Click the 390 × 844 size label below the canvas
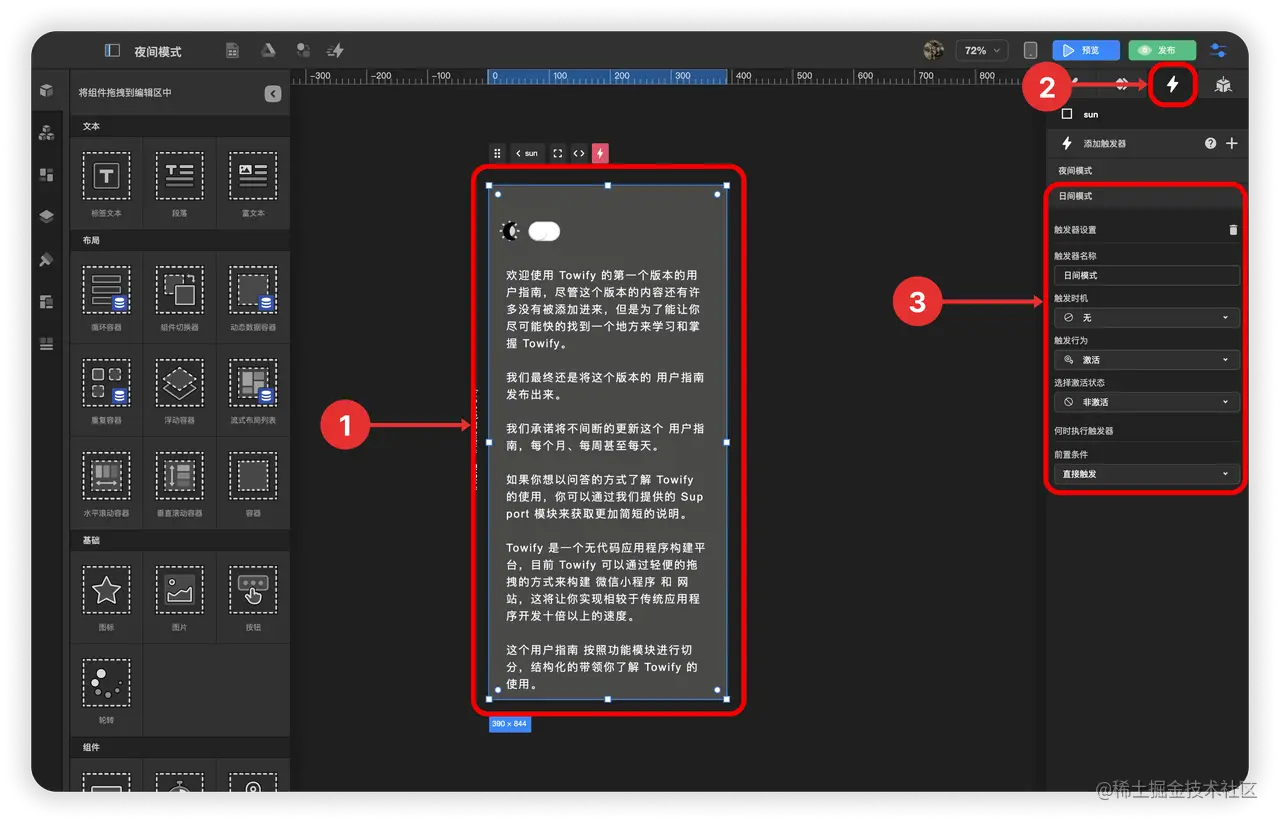The width and height of the screenshot is (1280, 823). (x=509, y=723)
